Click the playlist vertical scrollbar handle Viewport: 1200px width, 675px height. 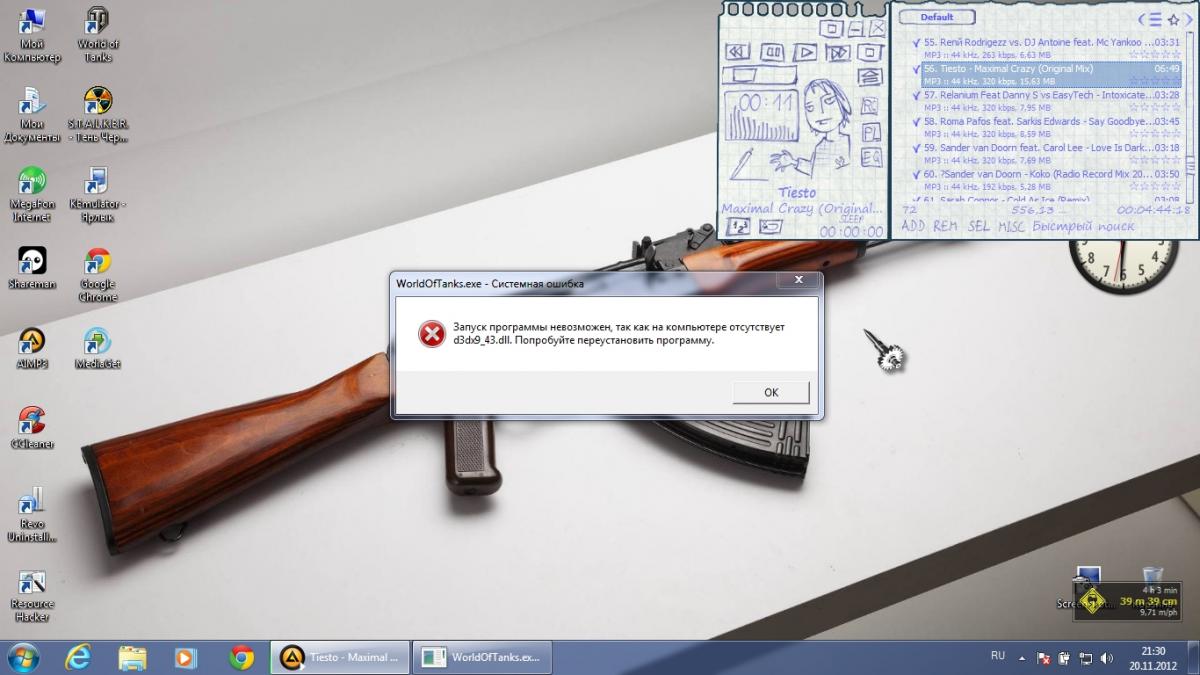point(1191,165)
